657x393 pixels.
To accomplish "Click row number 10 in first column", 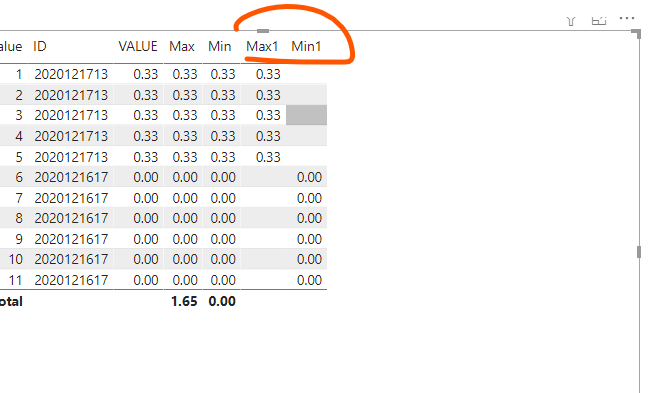I will pyautogui.click(x=16, y=259).
